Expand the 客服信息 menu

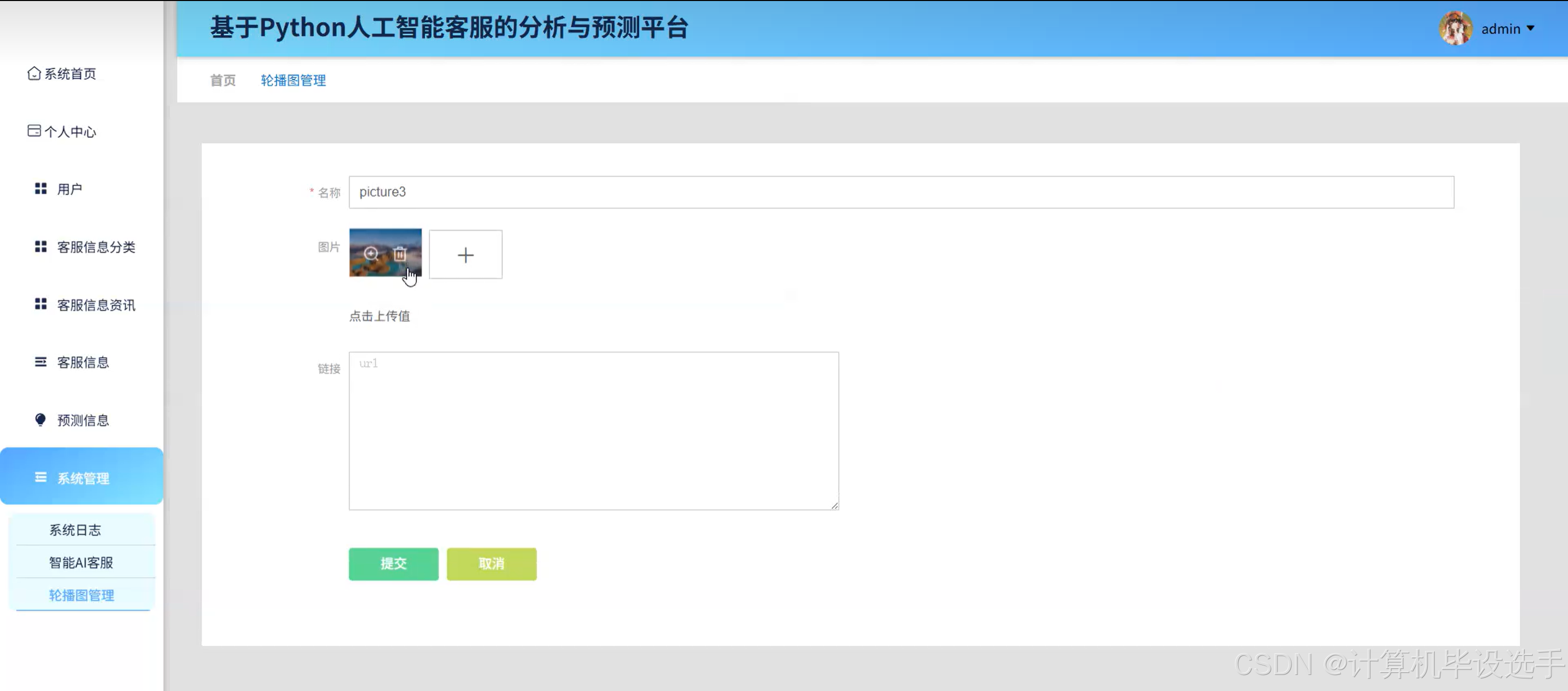83,362
